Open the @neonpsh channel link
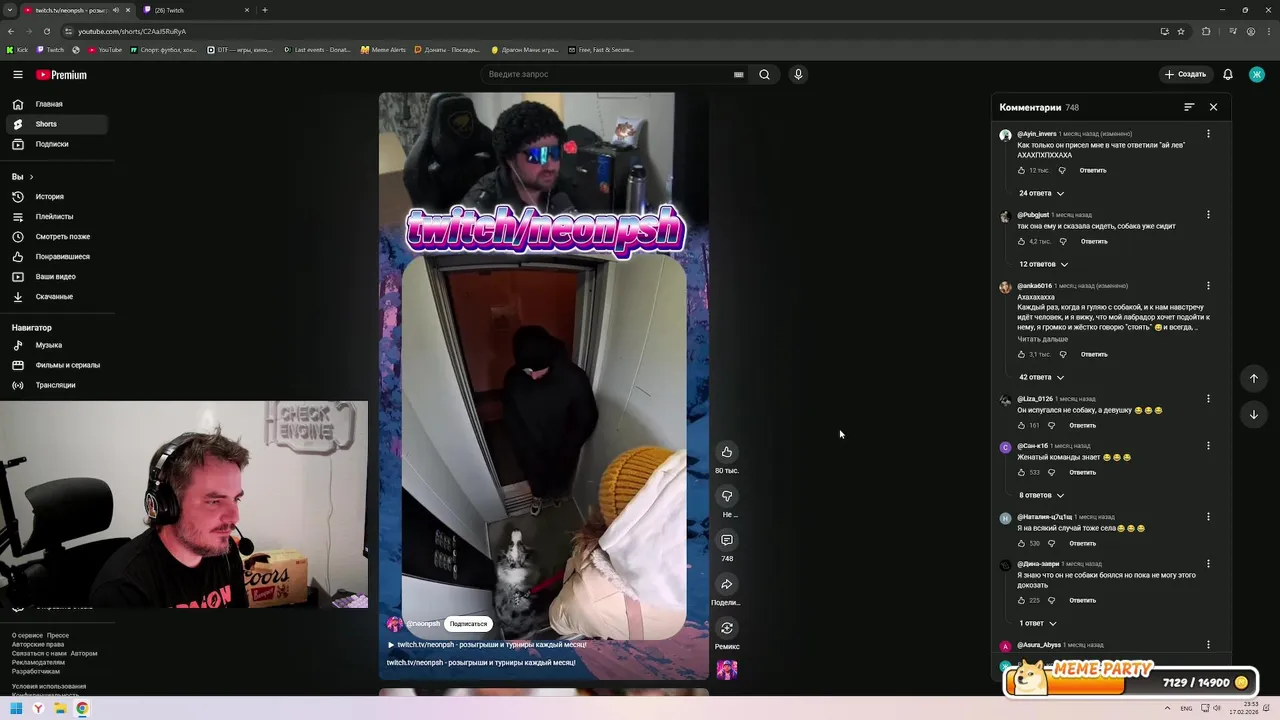1280x720 pixels. pos(422,624)
